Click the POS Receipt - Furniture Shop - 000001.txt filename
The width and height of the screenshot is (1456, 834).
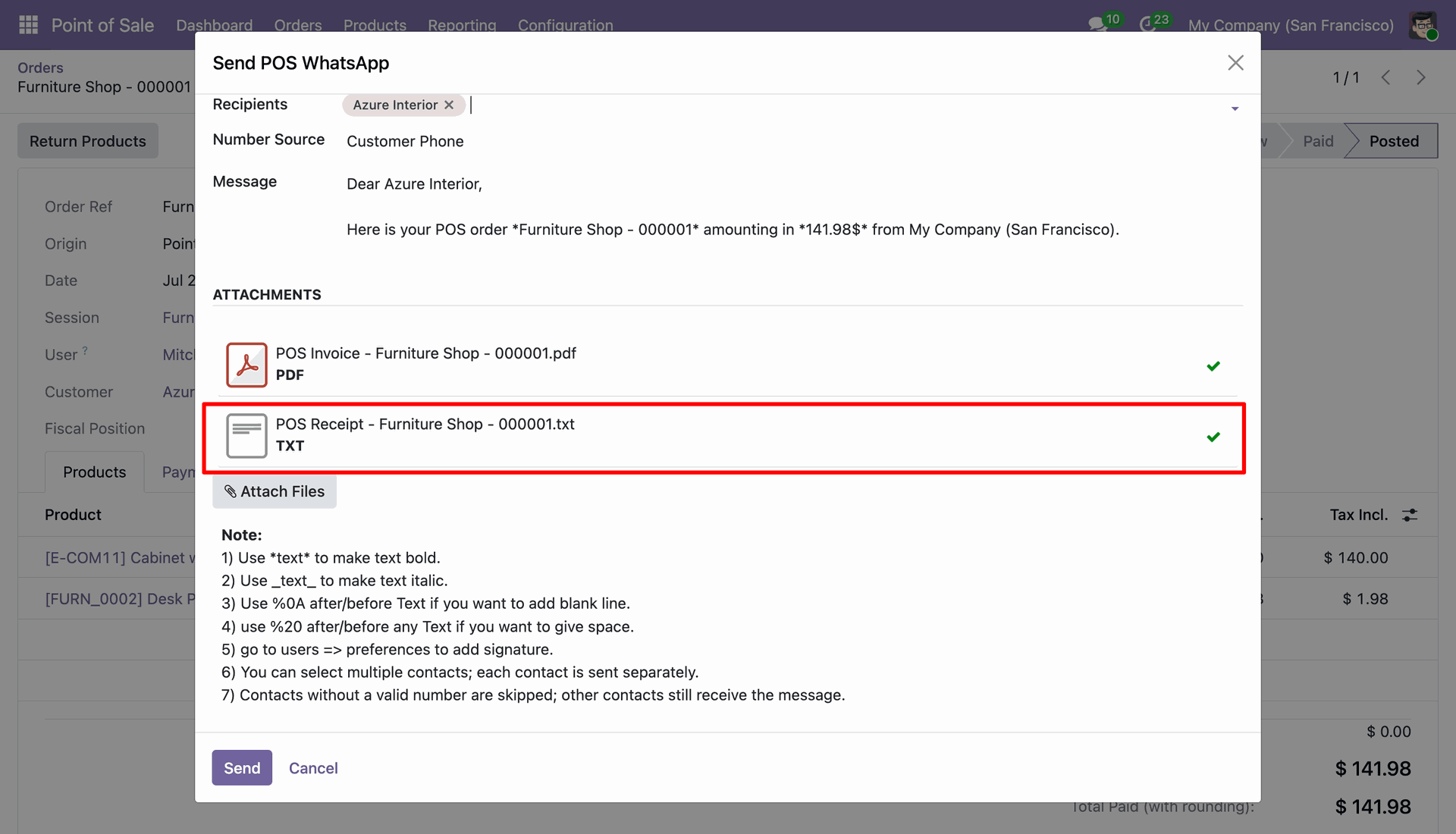tap(425, 424)
